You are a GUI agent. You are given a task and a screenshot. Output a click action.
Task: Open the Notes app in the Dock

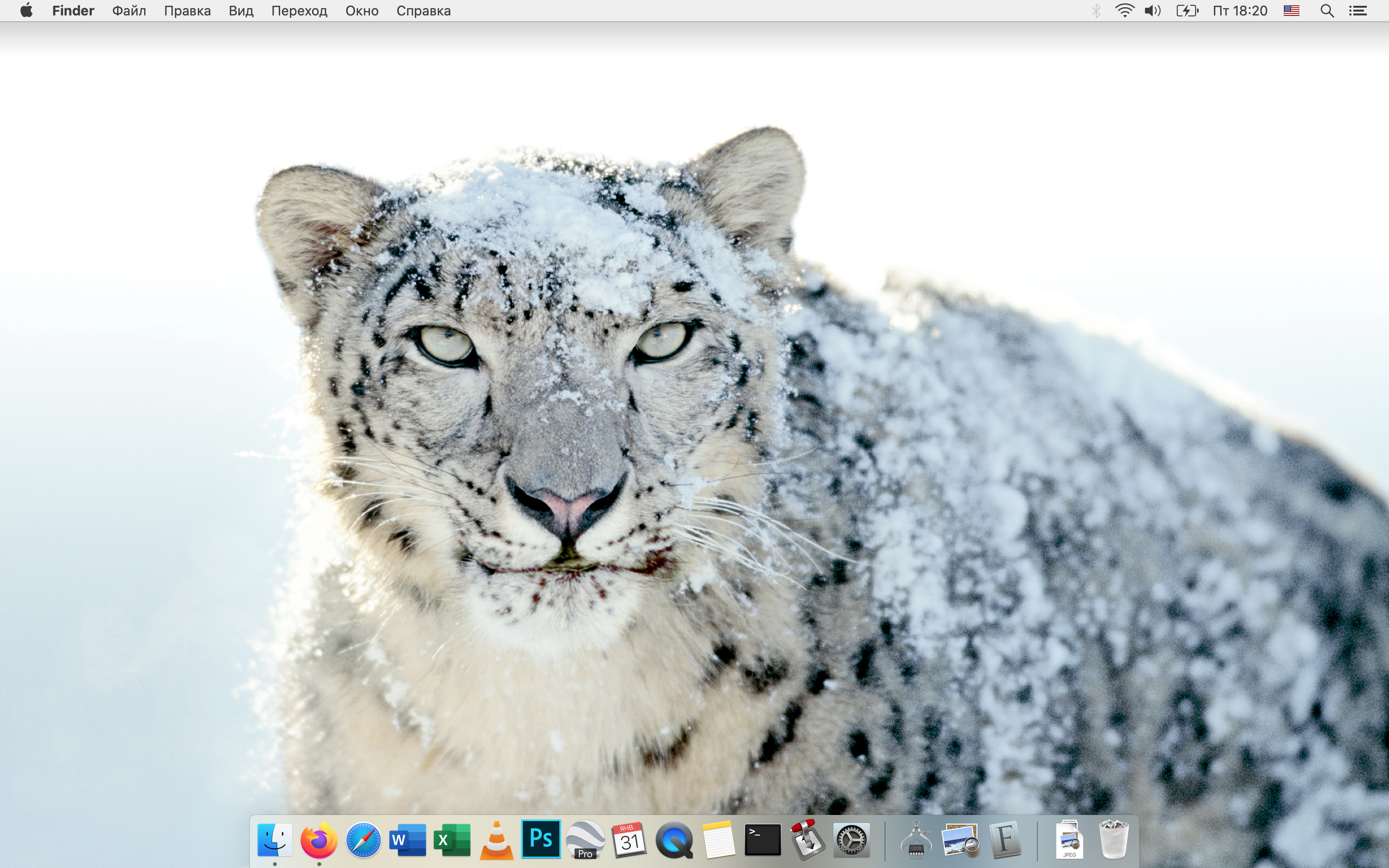point(719,841)
